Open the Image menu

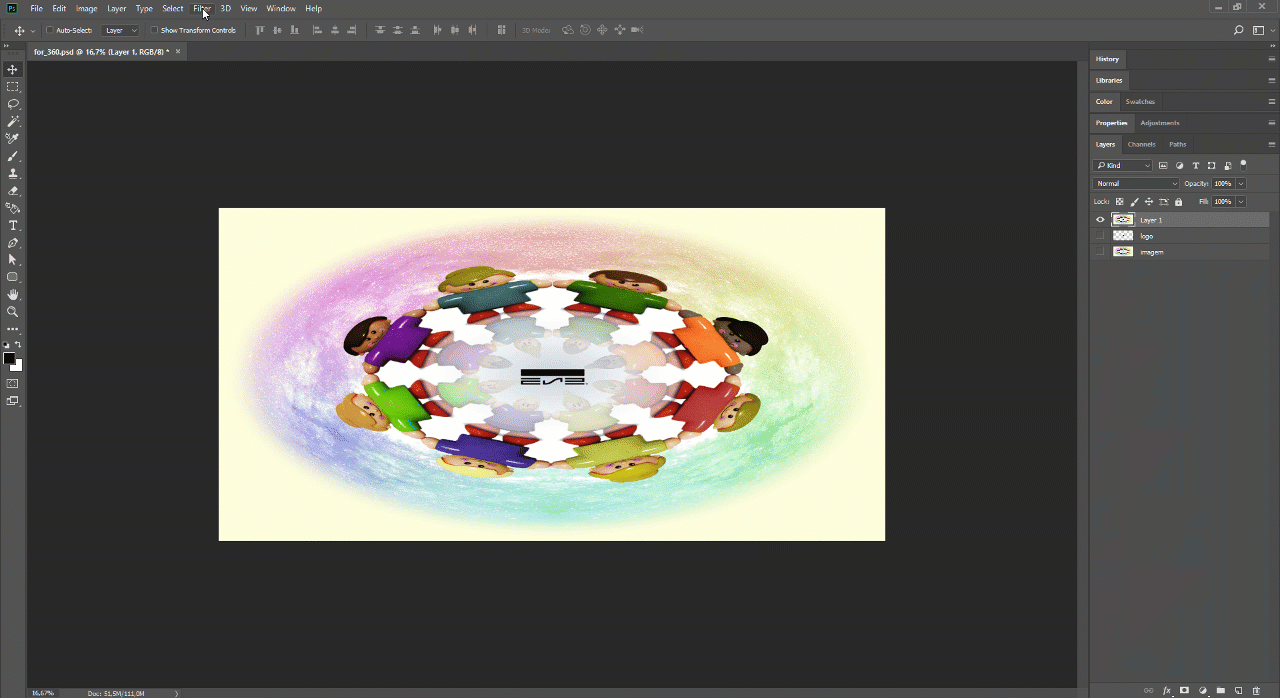(x=86, y=8)
